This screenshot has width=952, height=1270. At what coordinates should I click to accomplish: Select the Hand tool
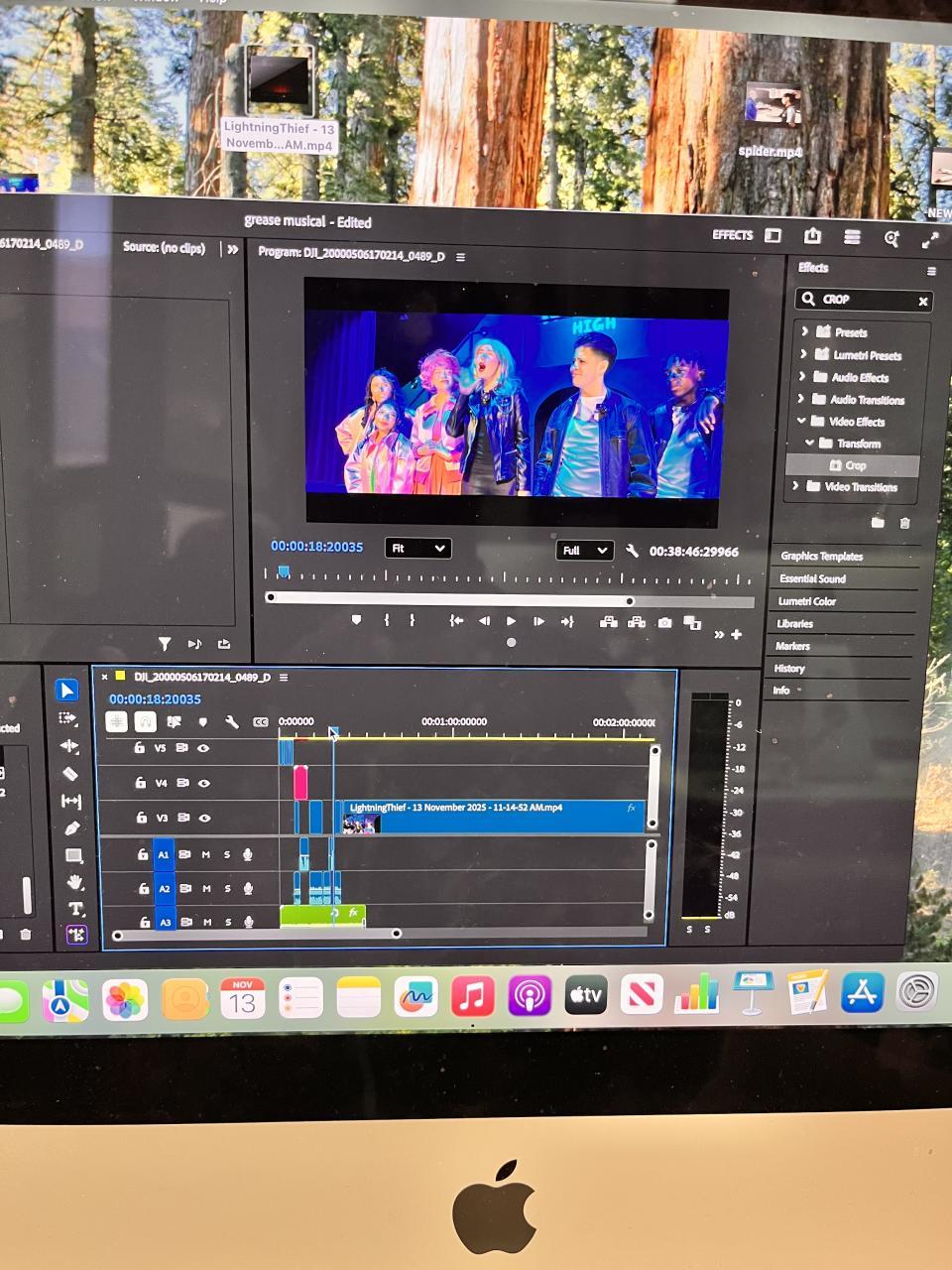[75, 882]
